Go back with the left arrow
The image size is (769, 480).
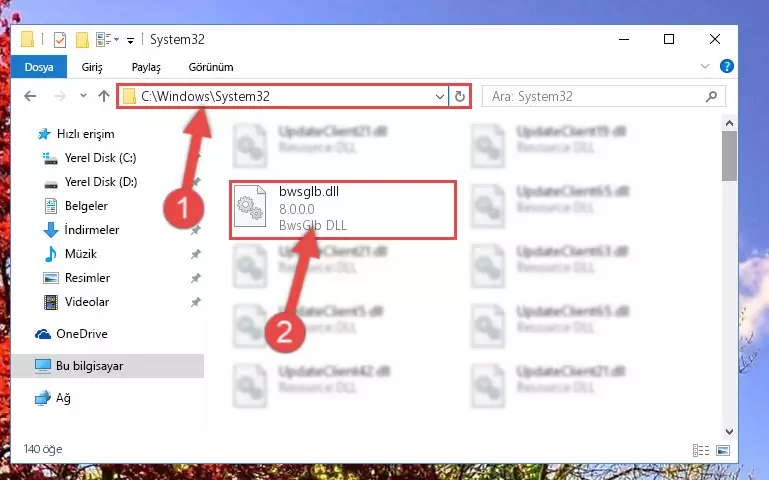click(30, 96)
